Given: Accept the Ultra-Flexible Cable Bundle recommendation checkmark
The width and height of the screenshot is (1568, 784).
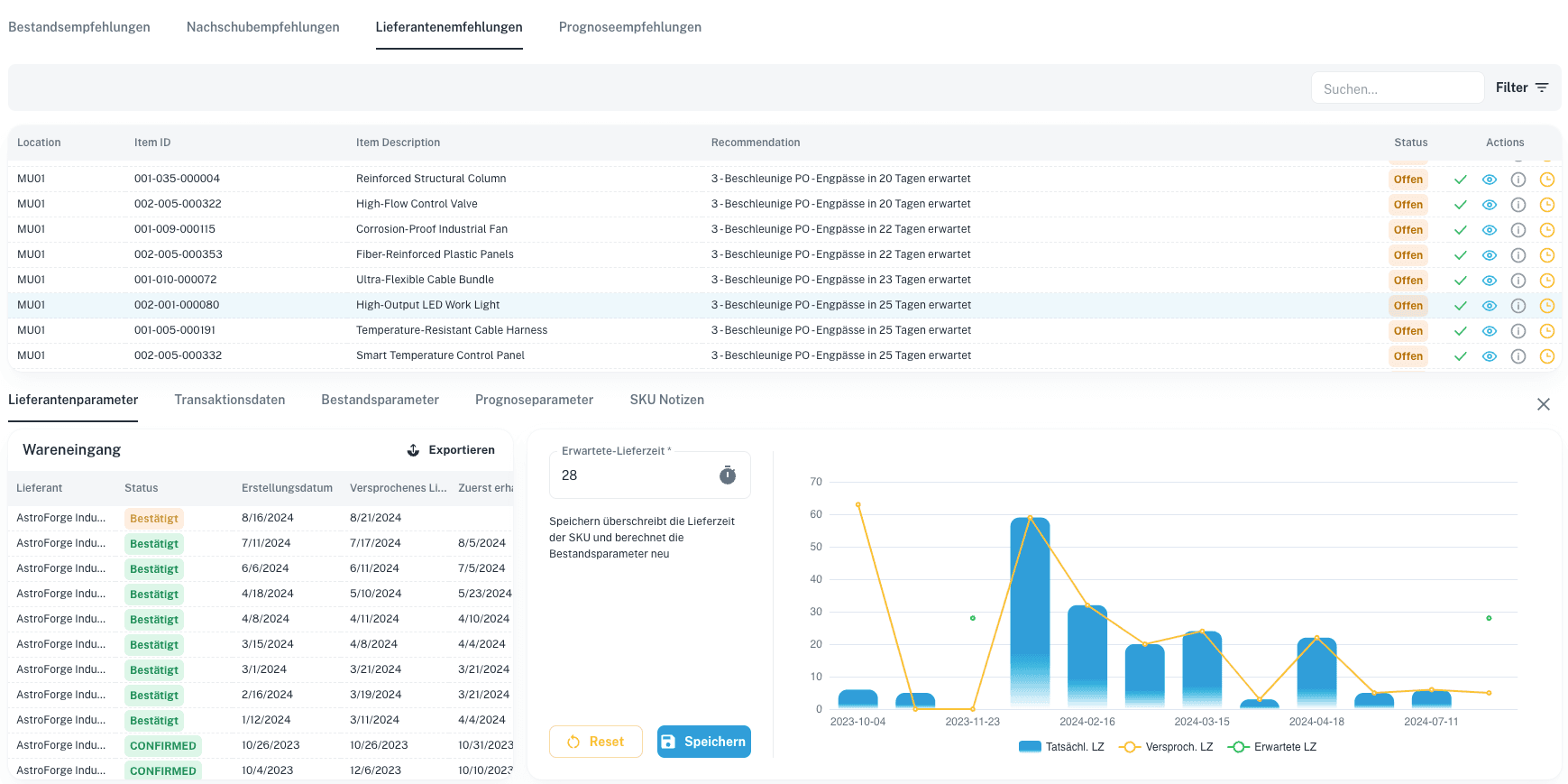Looking at the screenshot, I should coord(1460,281).
